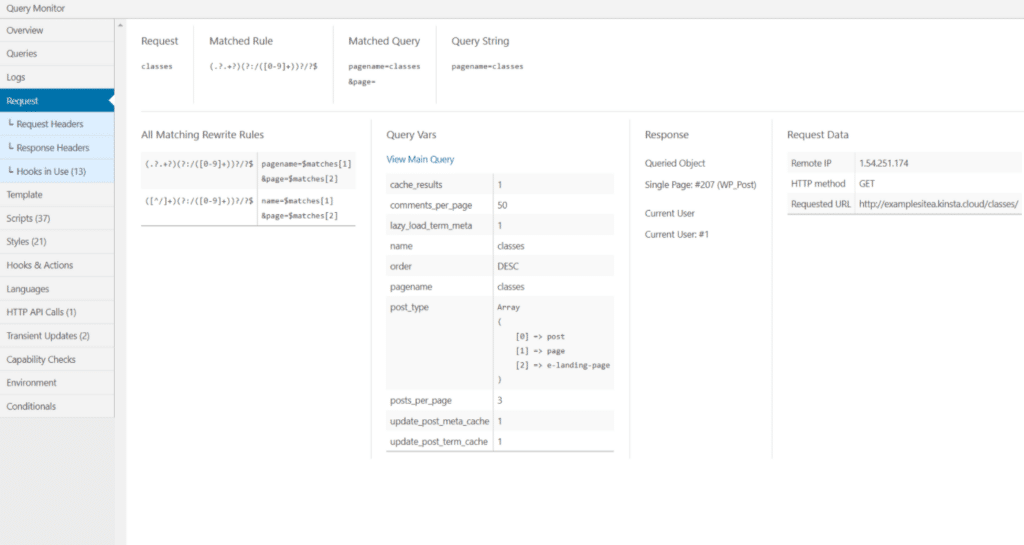The width and height of the screenshot is (1024, 545).
Task: Open Transient Updates (2) panel
Action: point(48,336)
